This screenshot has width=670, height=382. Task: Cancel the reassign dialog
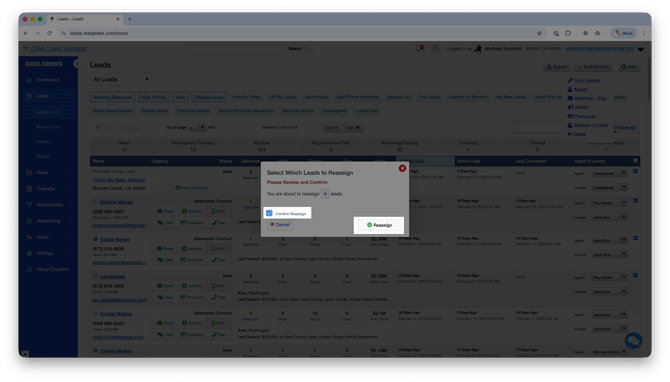280,224
